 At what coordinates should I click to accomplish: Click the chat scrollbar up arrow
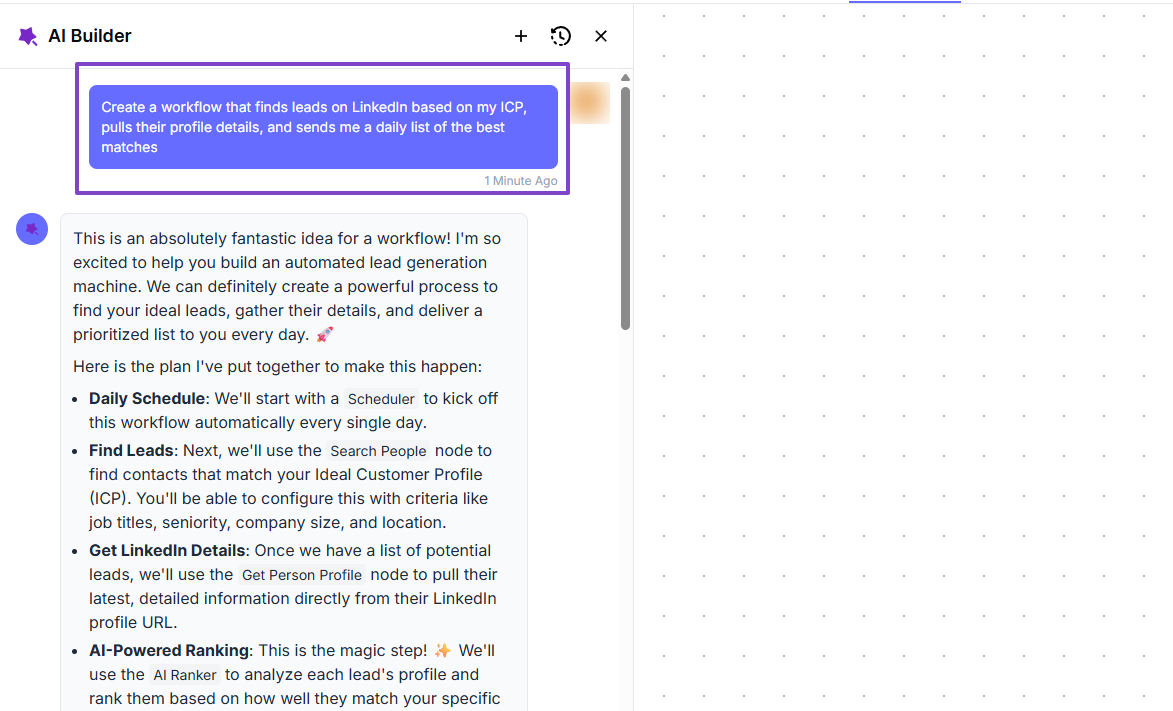pyautogui.click(x=625, y=78)
